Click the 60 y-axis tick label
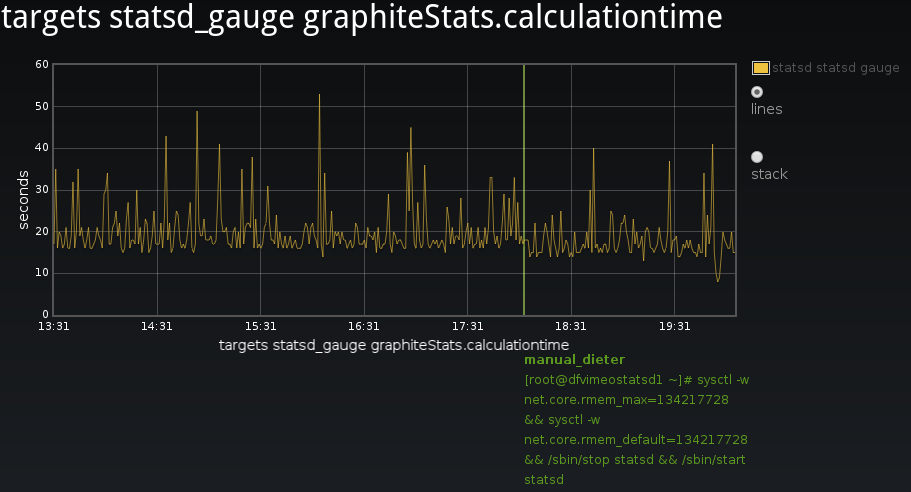 coord(42,64)
